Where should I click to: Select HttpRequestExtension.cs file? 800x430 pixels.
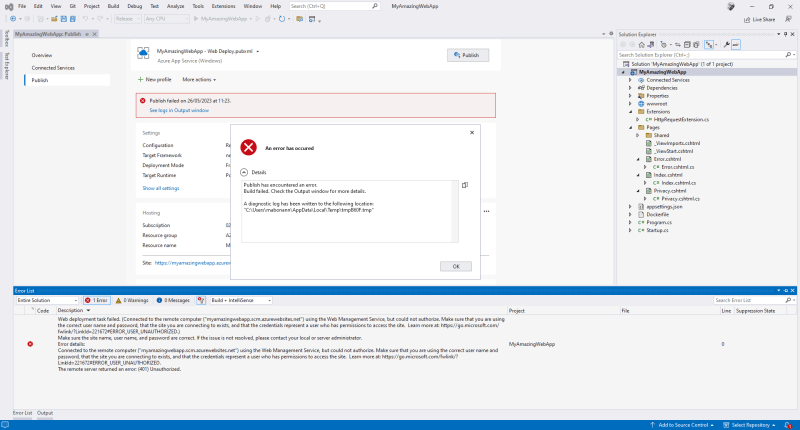point(681,119)
